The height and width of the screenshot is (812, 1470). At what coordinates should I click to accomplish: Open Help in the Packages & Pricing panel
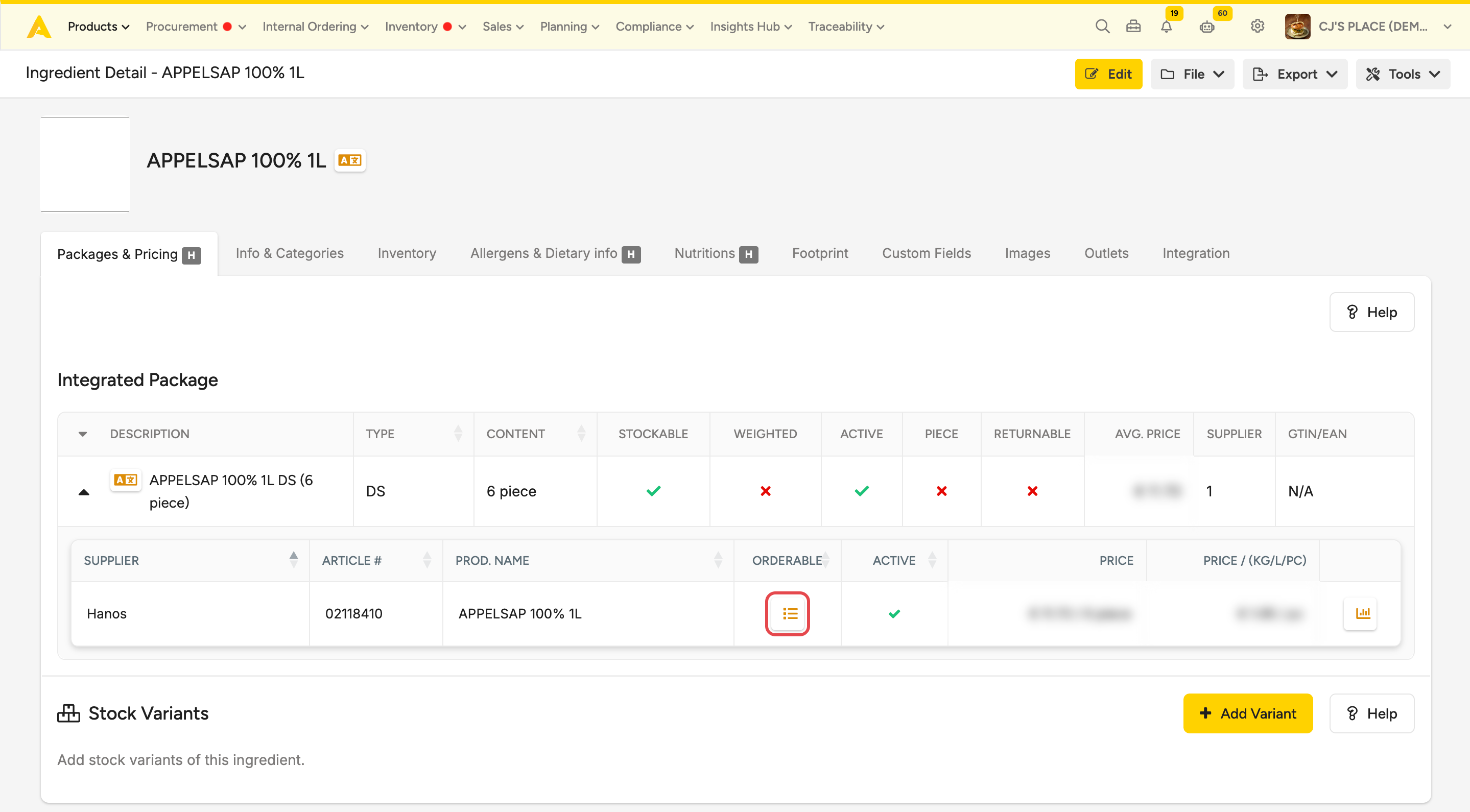[x=1372, y=312]
